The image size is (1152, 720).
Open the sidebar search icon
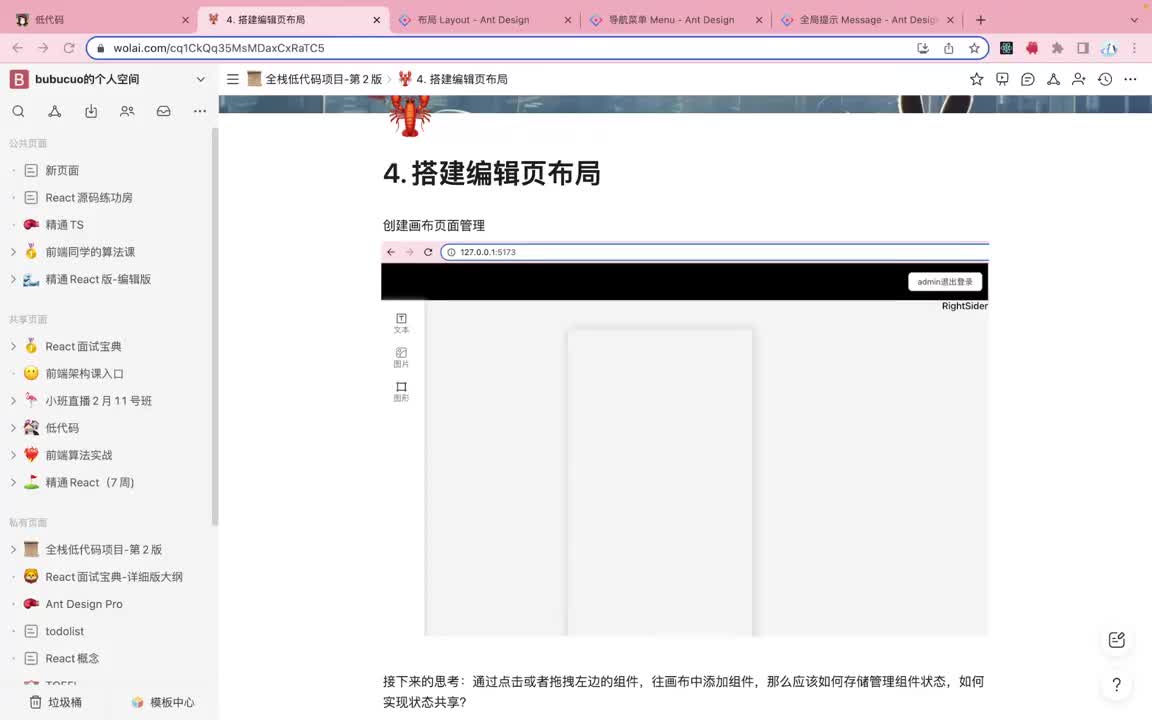click(x=18, y=111)
